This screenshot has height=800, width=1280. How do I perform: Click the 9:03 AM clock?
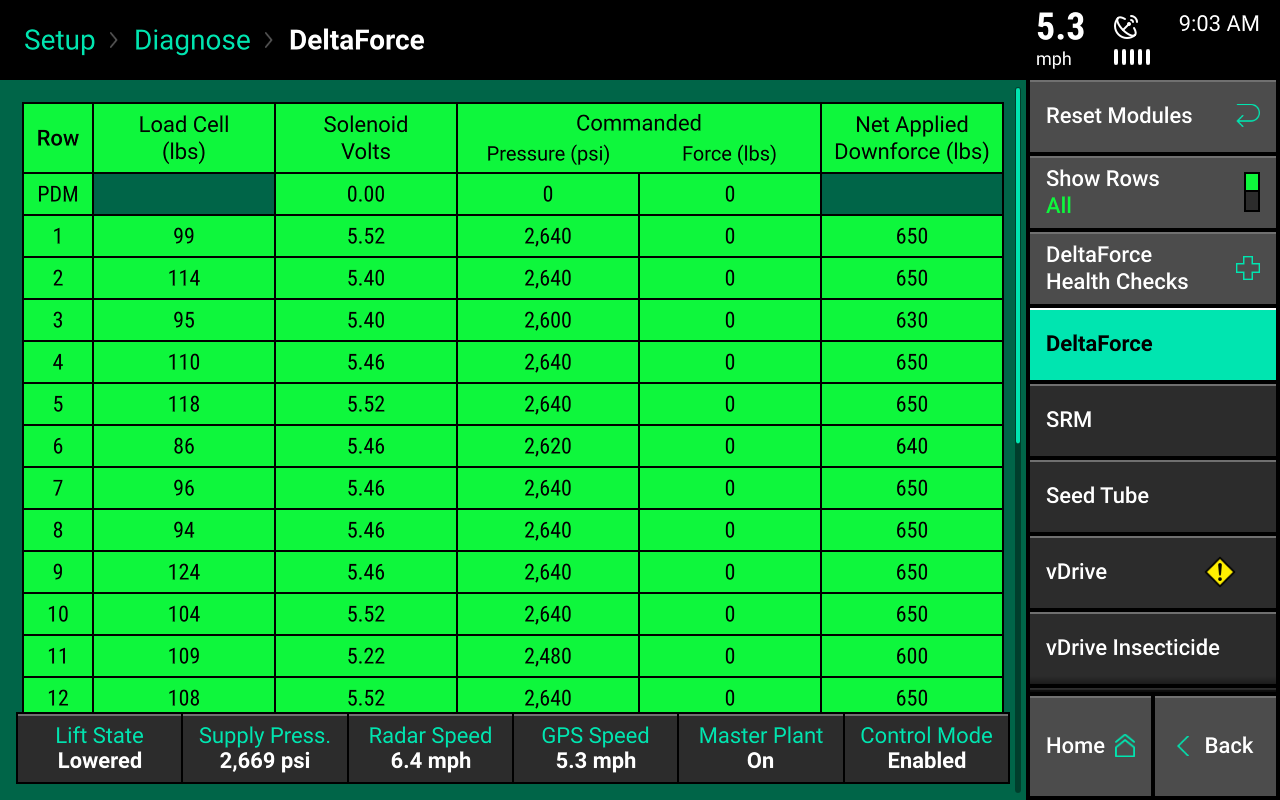[x=1218, y=24]
